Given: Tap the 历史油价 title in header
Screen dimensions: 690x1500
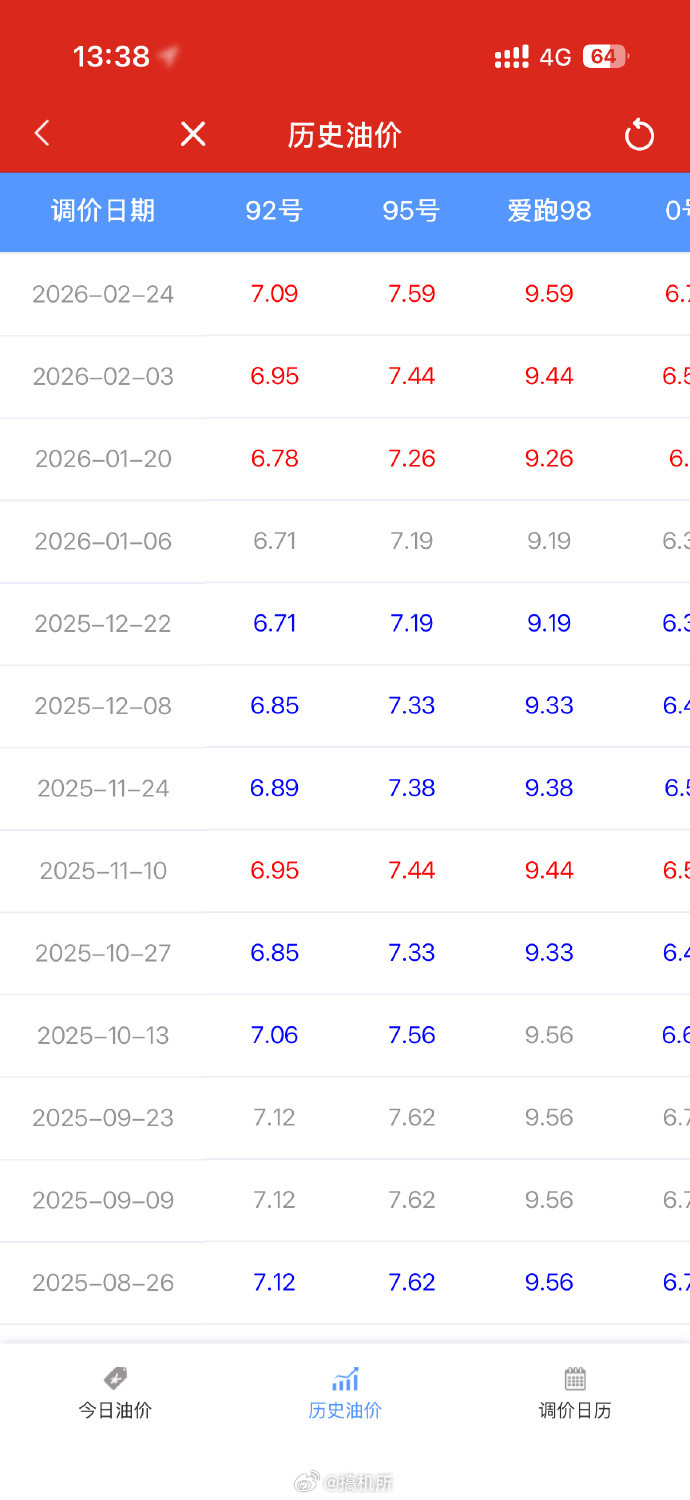Looking at the screenshot, I should coord(344,135).
